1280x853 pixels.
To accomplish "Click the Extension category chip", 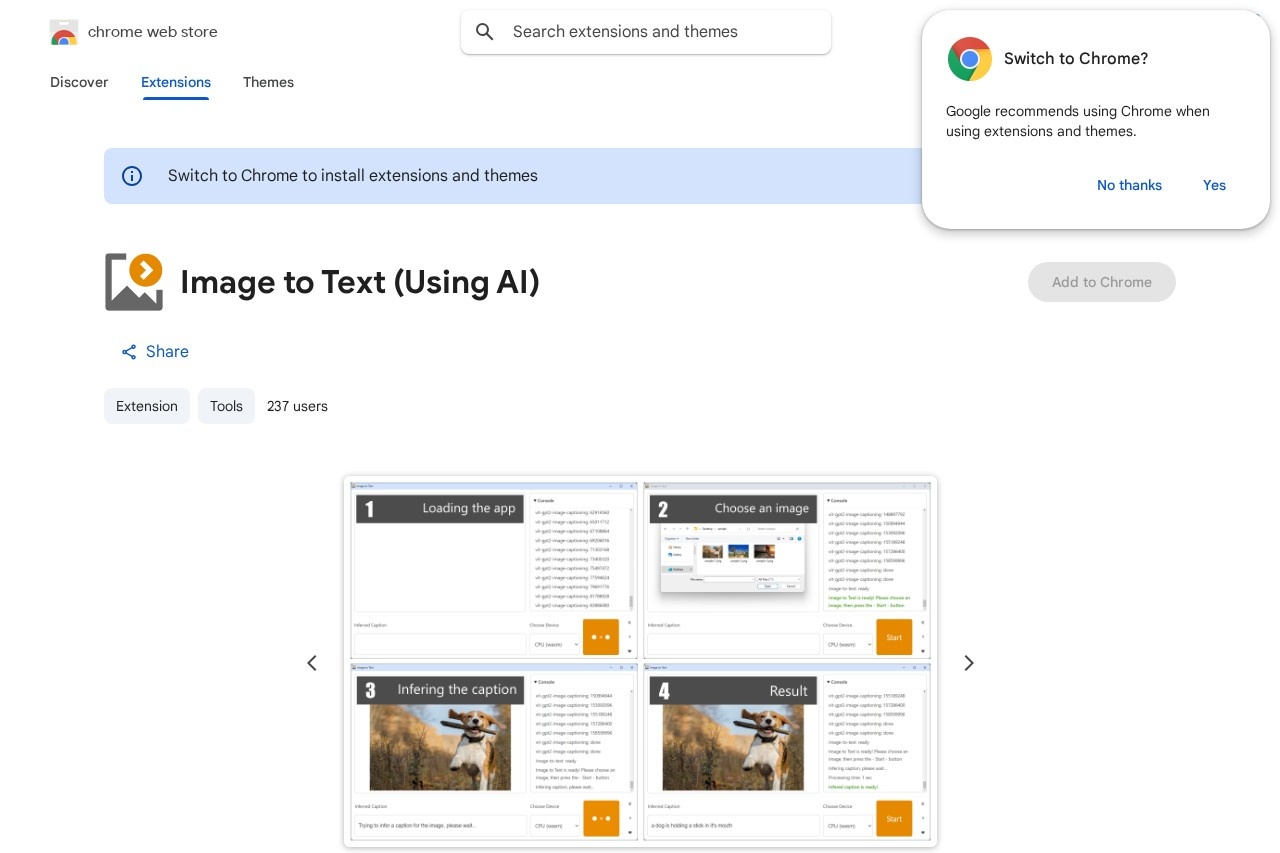I will click(147, 406).
